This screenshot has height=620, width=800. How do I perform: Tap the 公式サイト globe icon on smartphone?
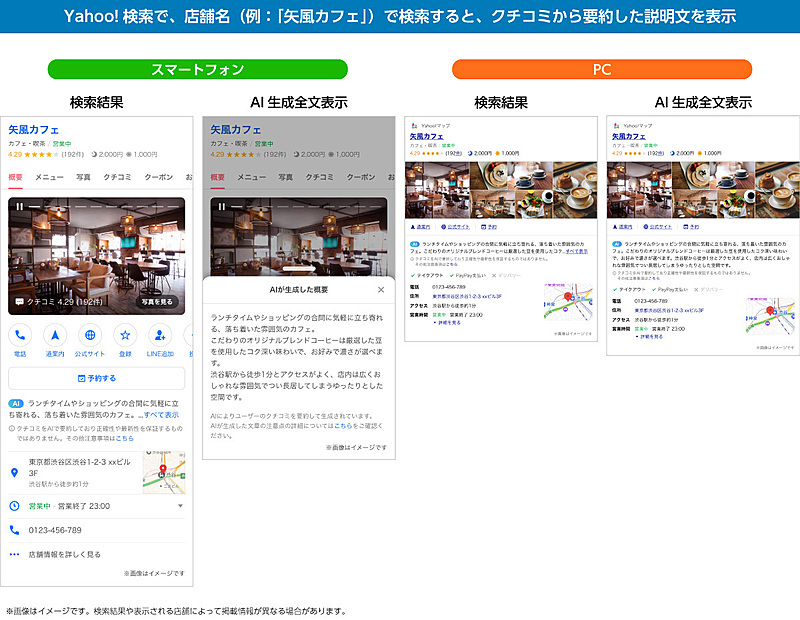coord(90,335)
